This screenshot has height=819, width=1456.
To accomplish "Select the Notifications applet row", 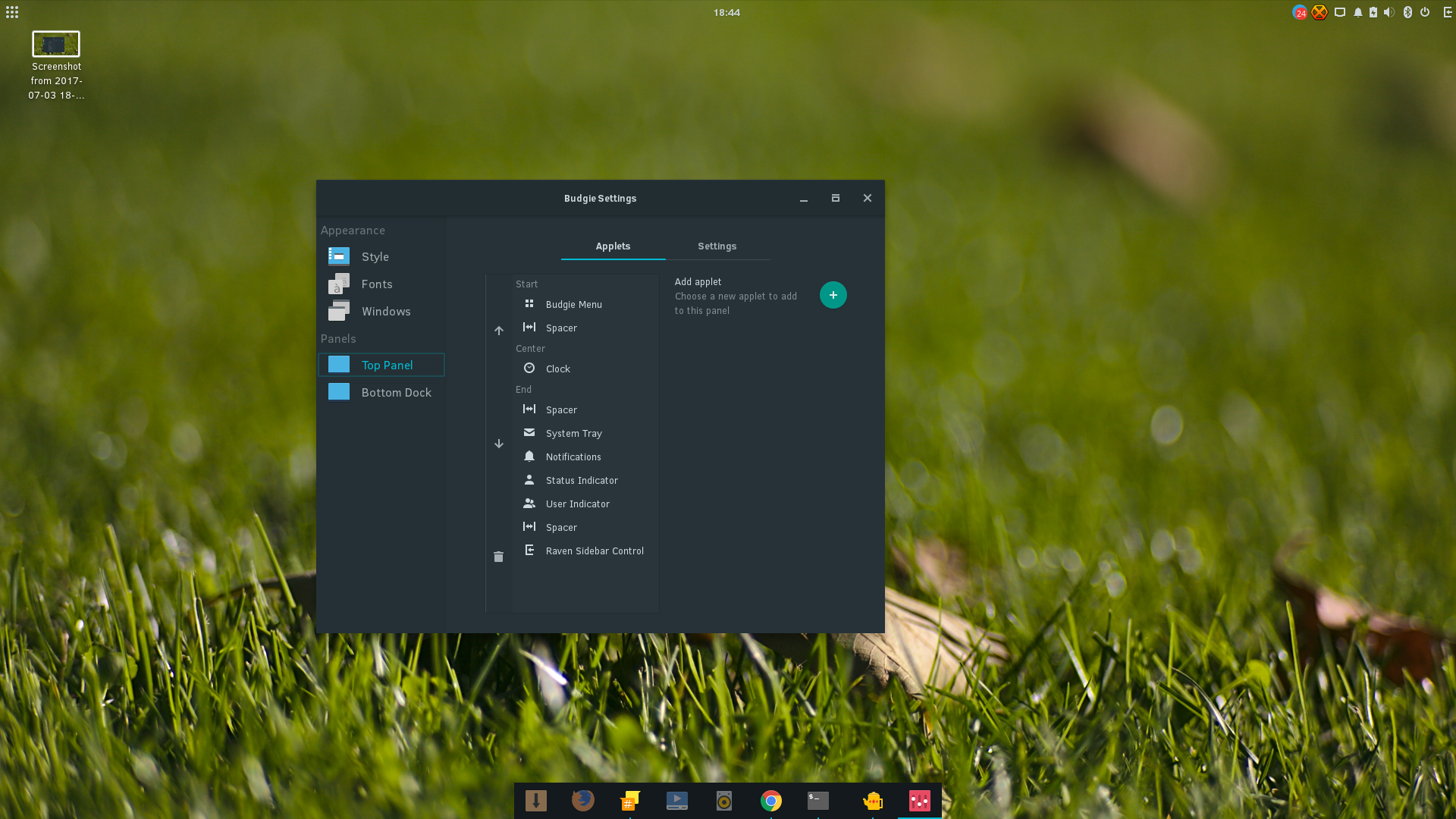I will pyautogui.click(x=585, y=457).
